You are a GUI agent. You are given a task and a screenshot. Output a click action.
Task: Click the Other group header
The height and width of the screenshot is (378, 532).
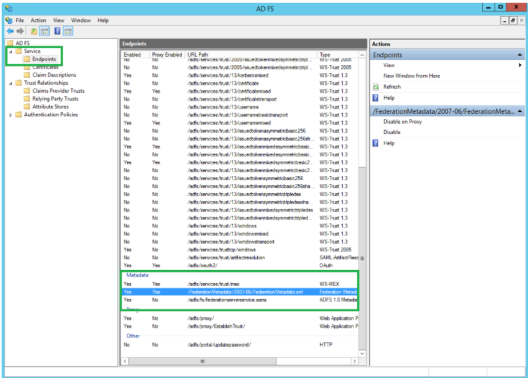click(133, 336)
